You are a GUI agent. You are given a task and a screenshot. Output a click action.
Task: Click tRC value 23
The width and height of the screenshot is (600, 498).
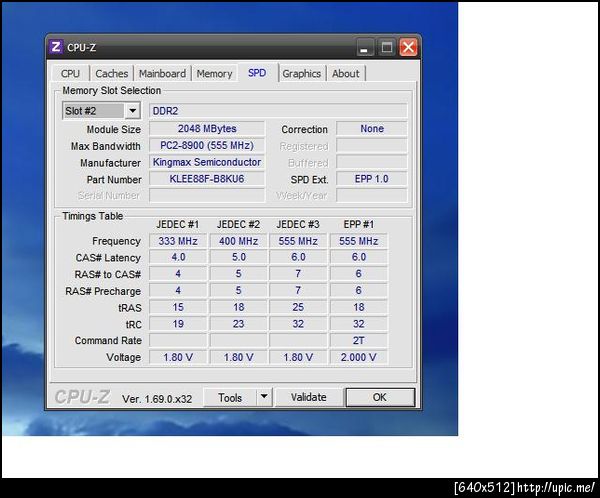point(238,324)
